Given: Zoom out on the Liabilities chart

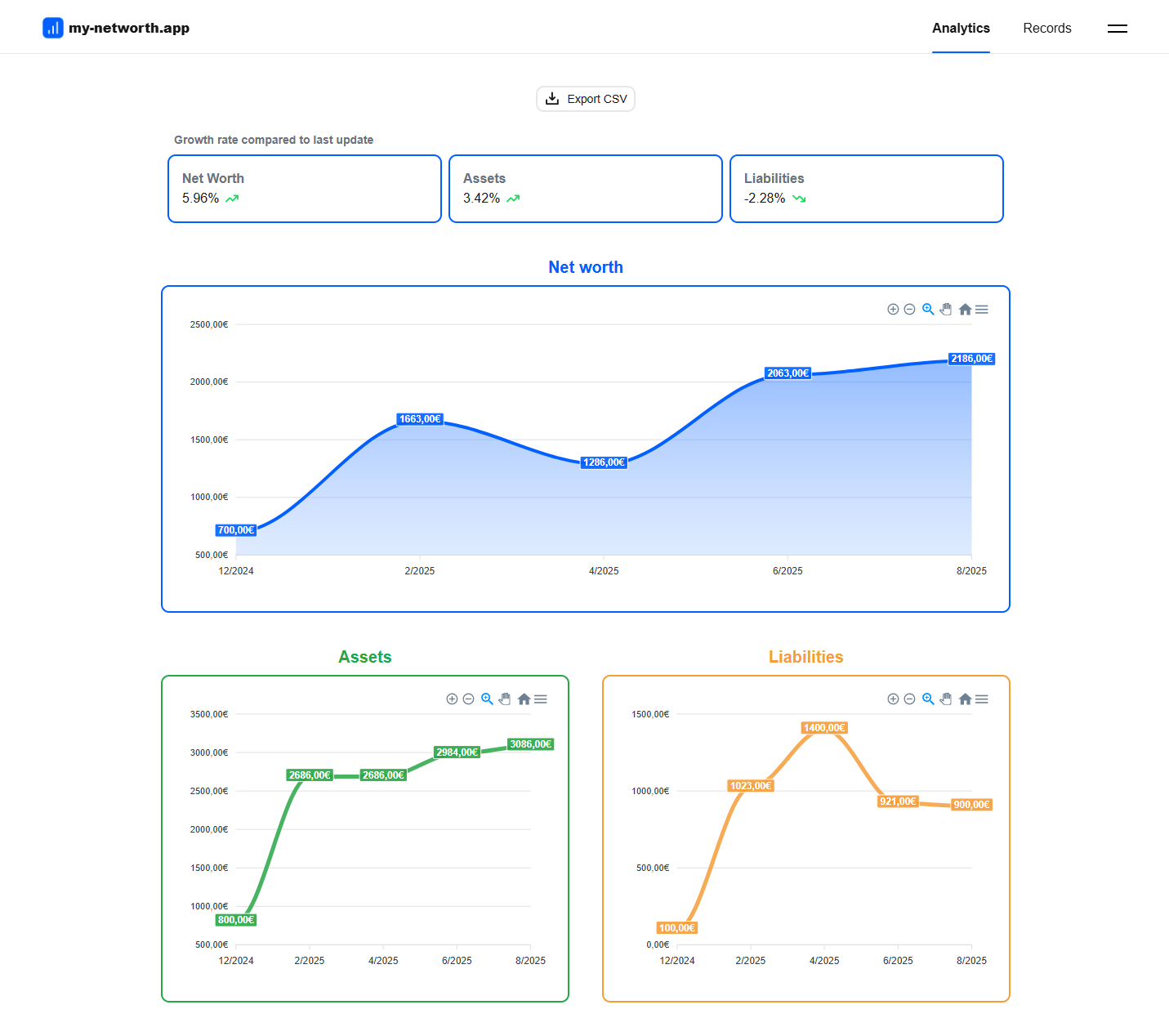Looking at the screenshot, I should [909, 699].
